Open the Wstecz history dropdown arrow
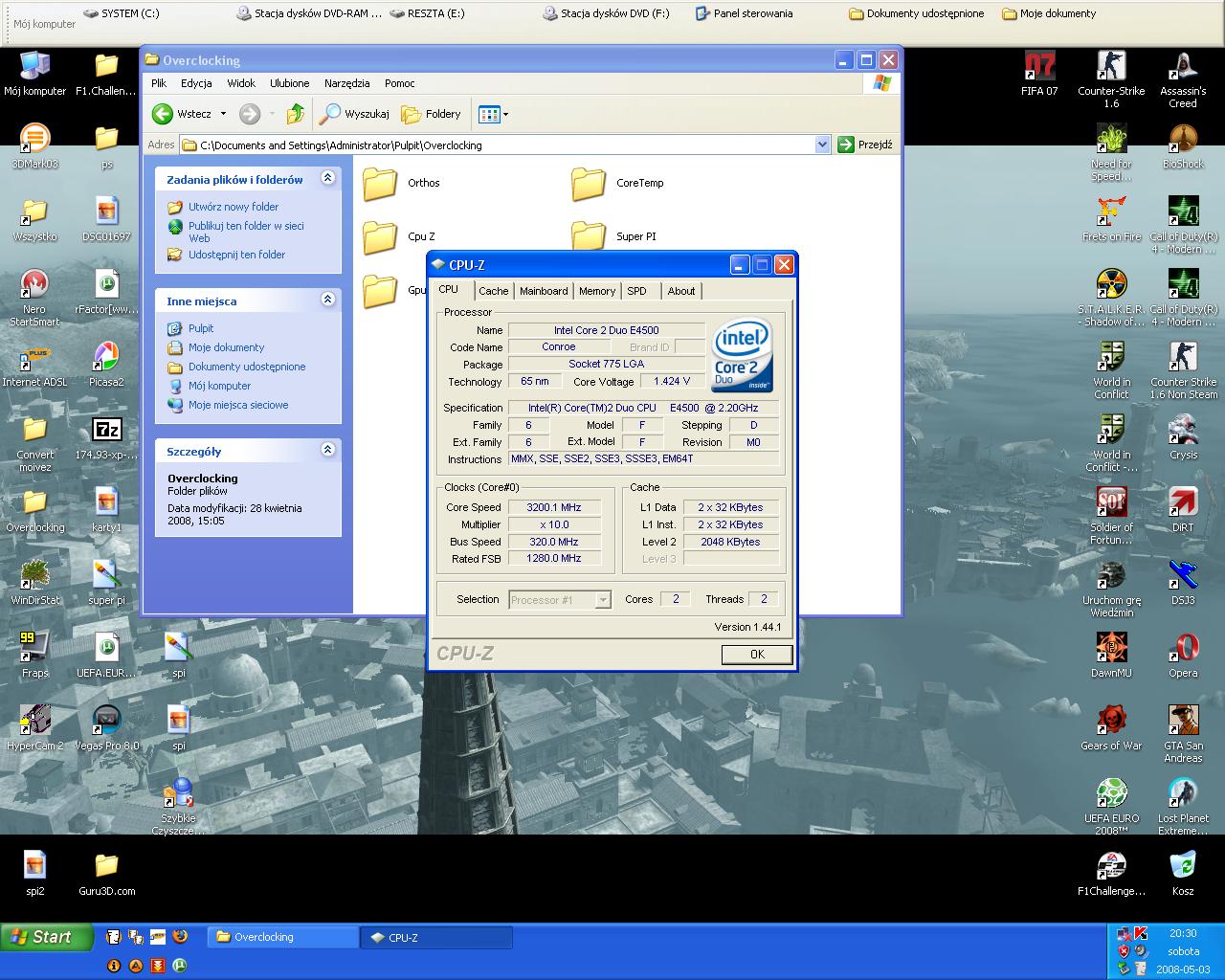1225x980 pixels. coord(223,114)
